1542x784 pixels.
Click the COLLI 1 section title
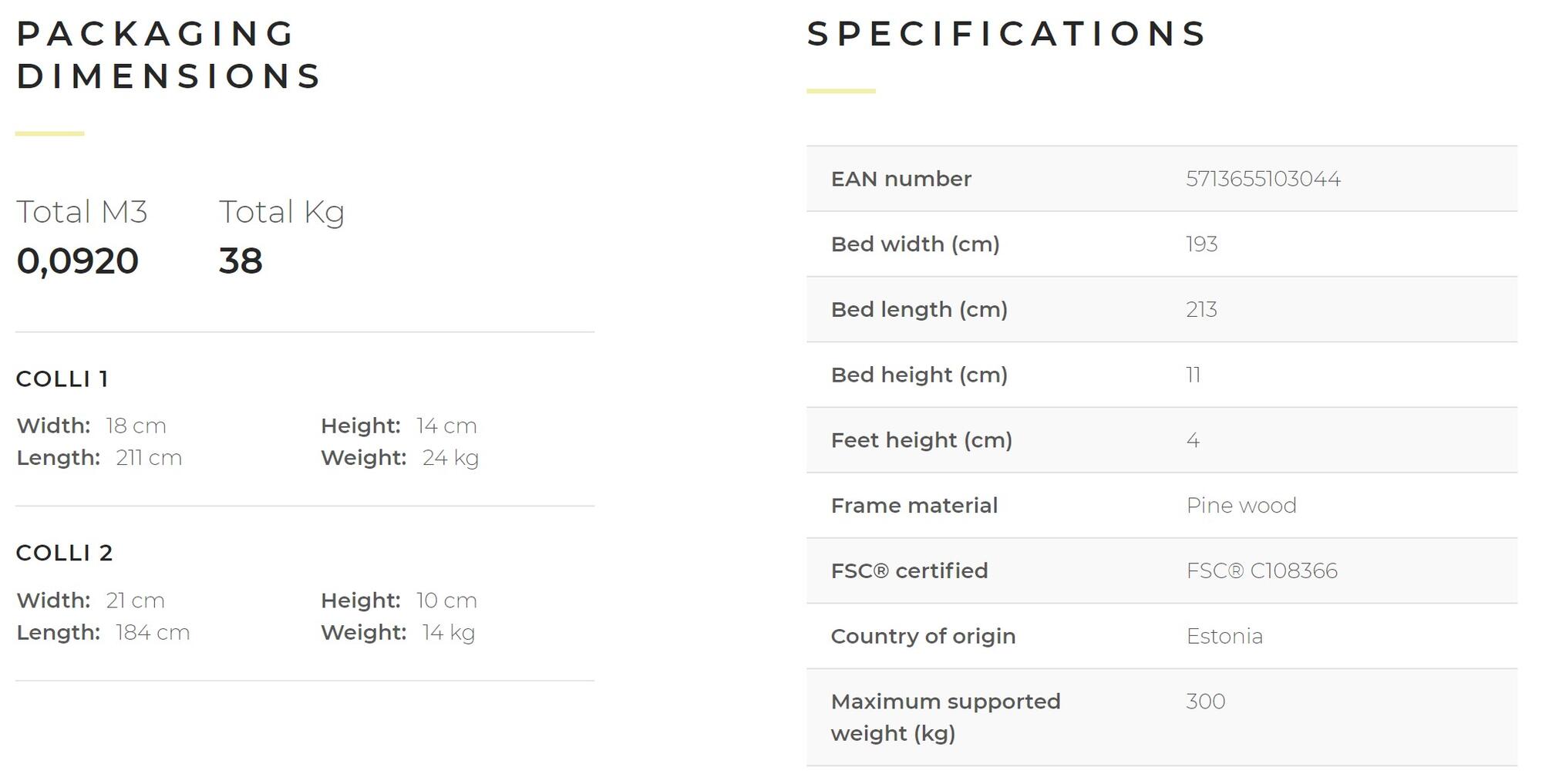click(62, 379)
